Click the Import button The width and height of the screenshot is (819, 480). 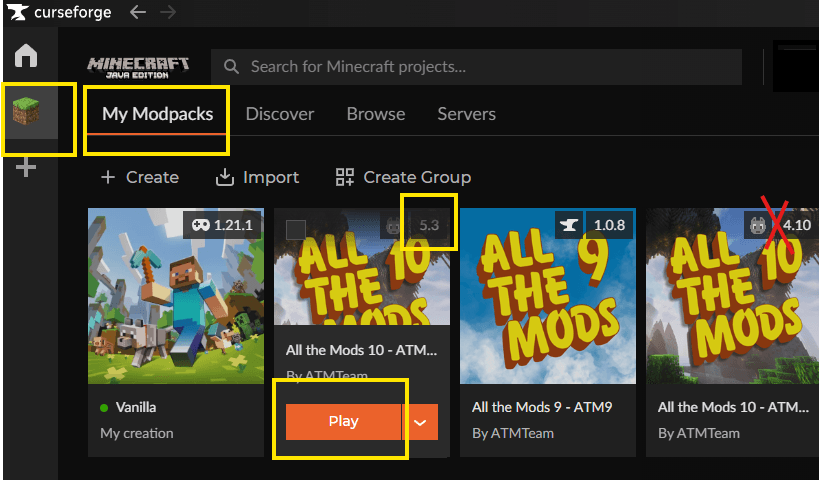click(x=258, y=178)
